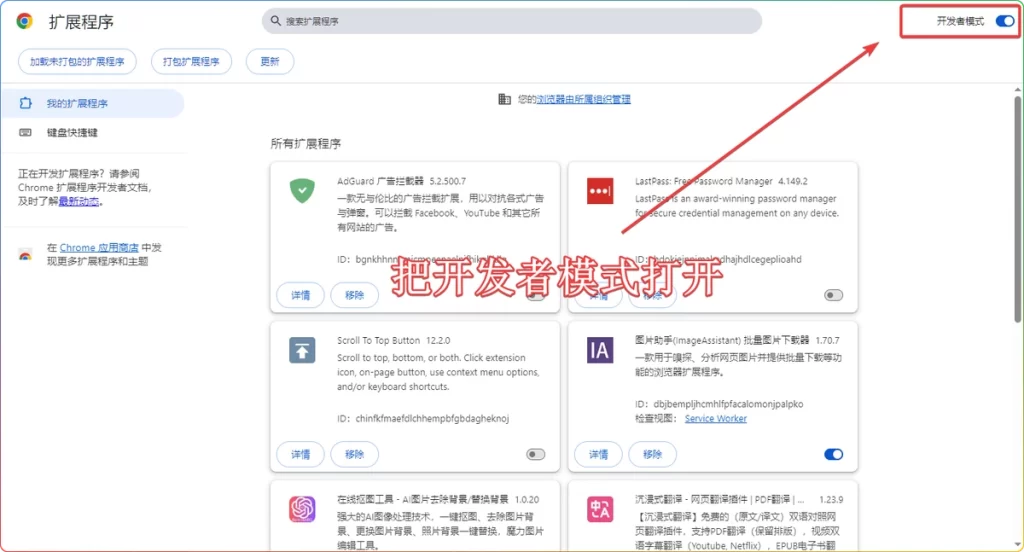Click the Chrome logo icon in header
This screenshot has width=1024, height=552.
point(25,22)
